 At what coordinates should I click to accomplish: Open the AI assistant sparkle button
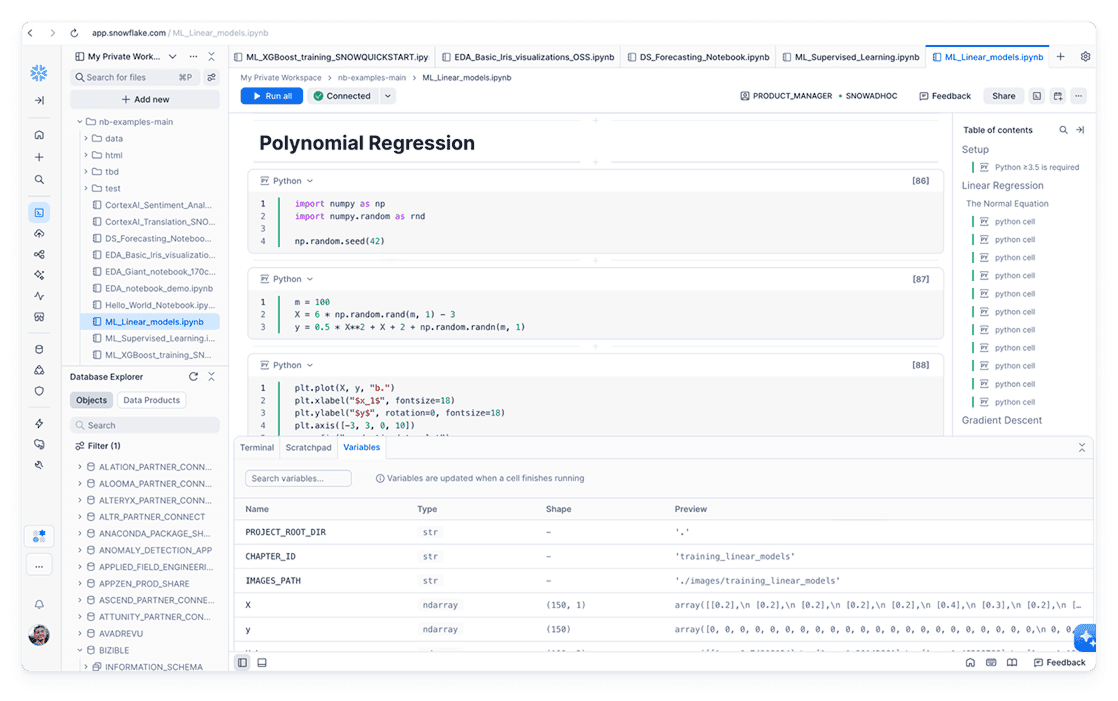[x=1086, y=638]
